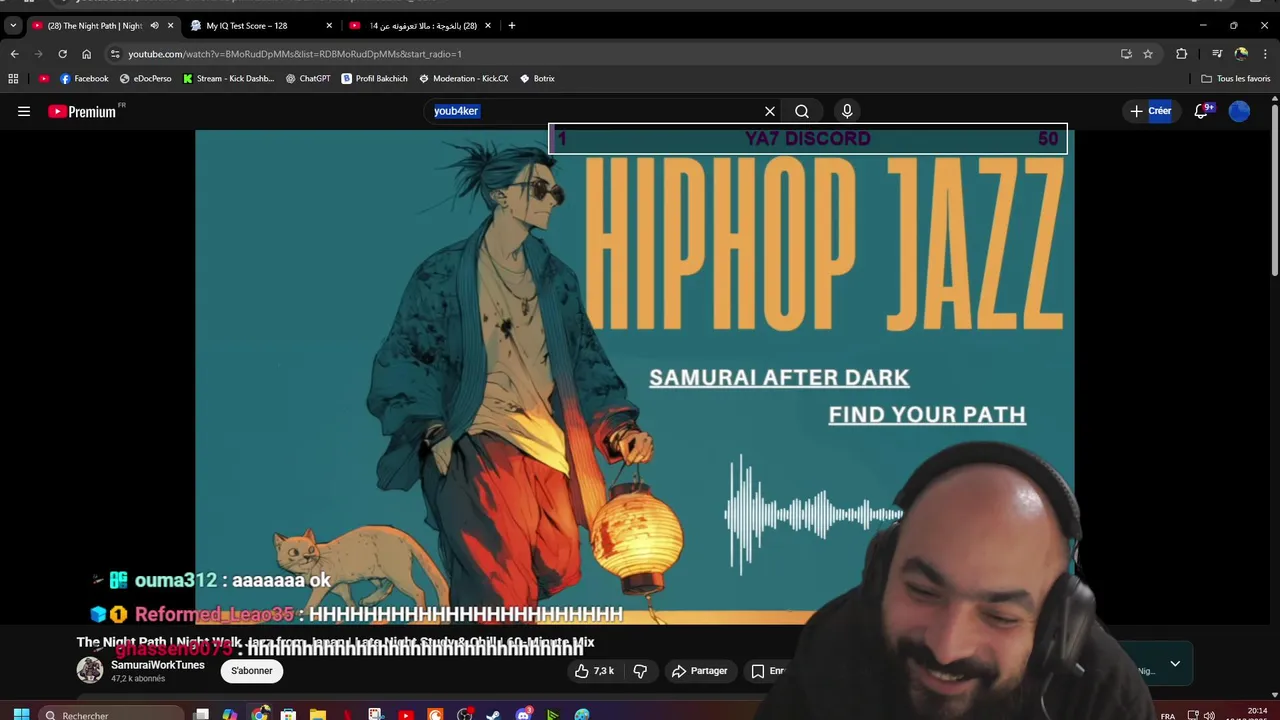
Task: Click the Hip Hop Jazz video player
Action: (x=634, y=377)
